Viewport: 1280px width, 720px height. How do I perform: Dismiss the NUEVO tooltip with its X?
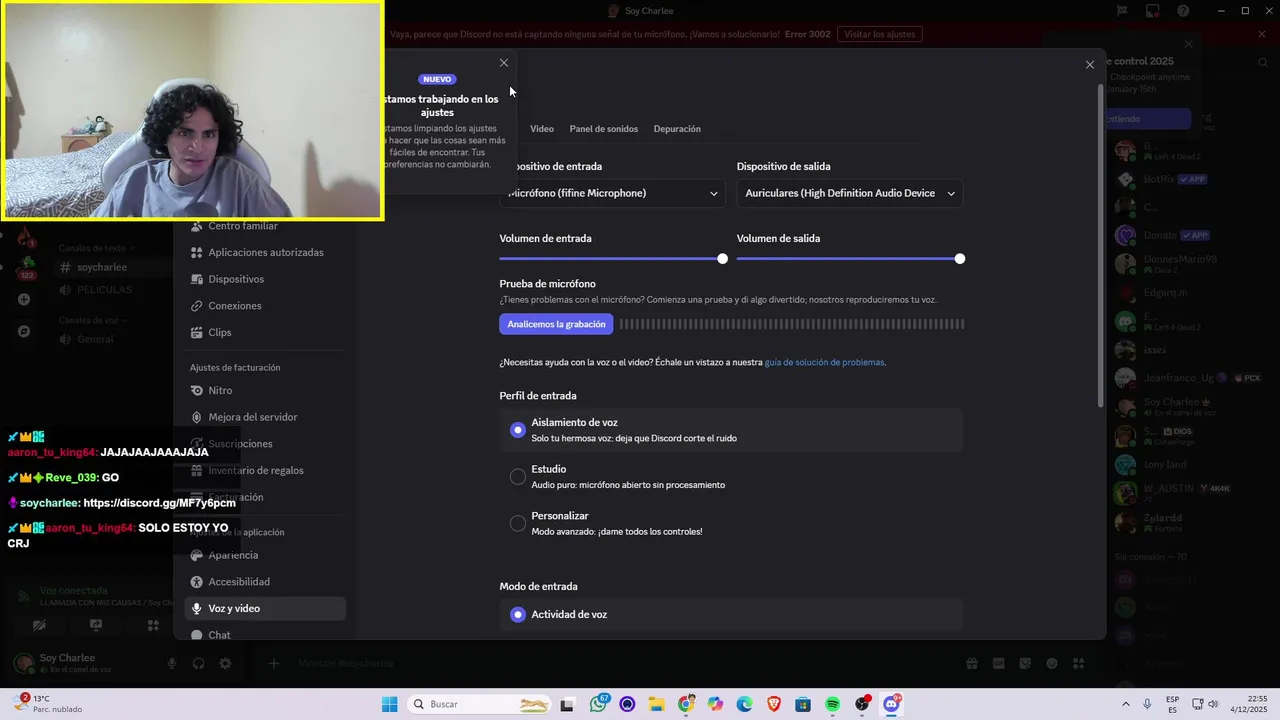click(x=504, y=63)
